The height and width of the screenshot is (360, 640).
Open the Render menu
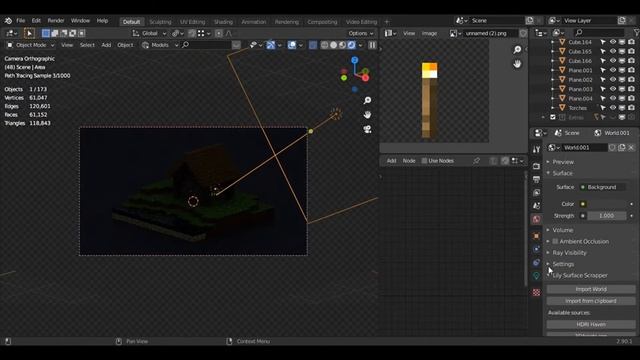point(56,20)
